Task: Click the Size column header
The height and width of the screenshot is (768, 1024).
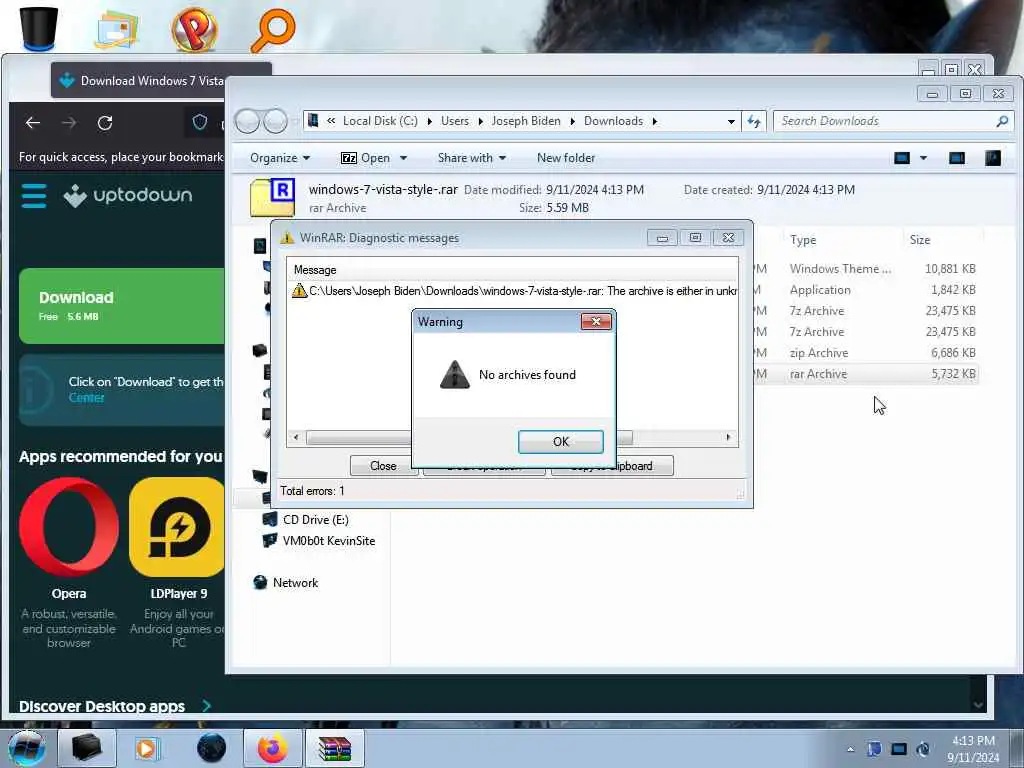Action: (x=920, y=240)
